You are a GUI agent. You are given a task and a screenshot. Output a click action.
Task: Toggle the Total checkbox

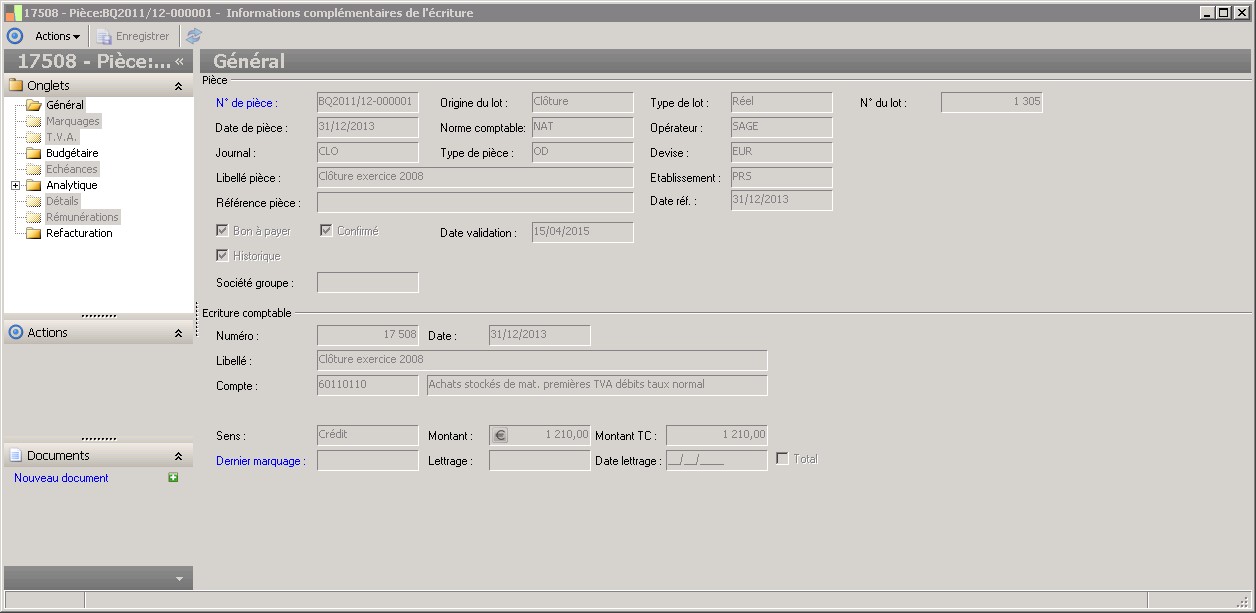point(782,459)
